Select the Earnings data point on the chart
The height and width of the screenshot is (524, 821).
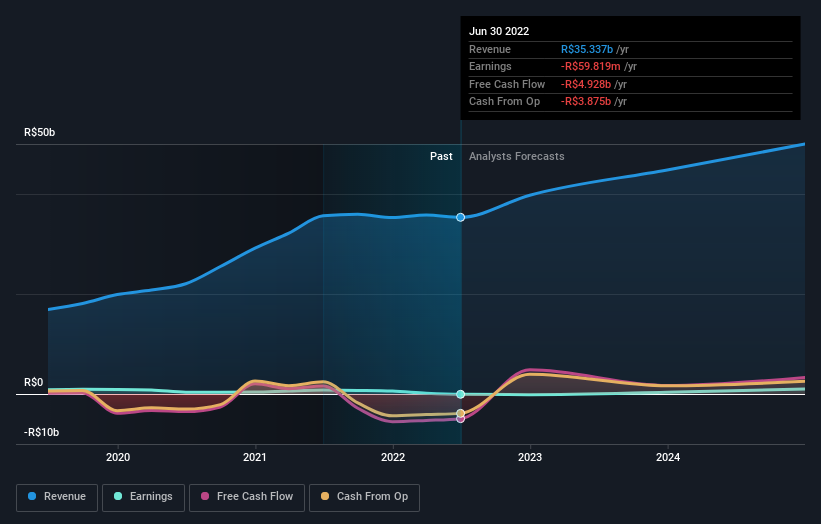tap(460, 394)
